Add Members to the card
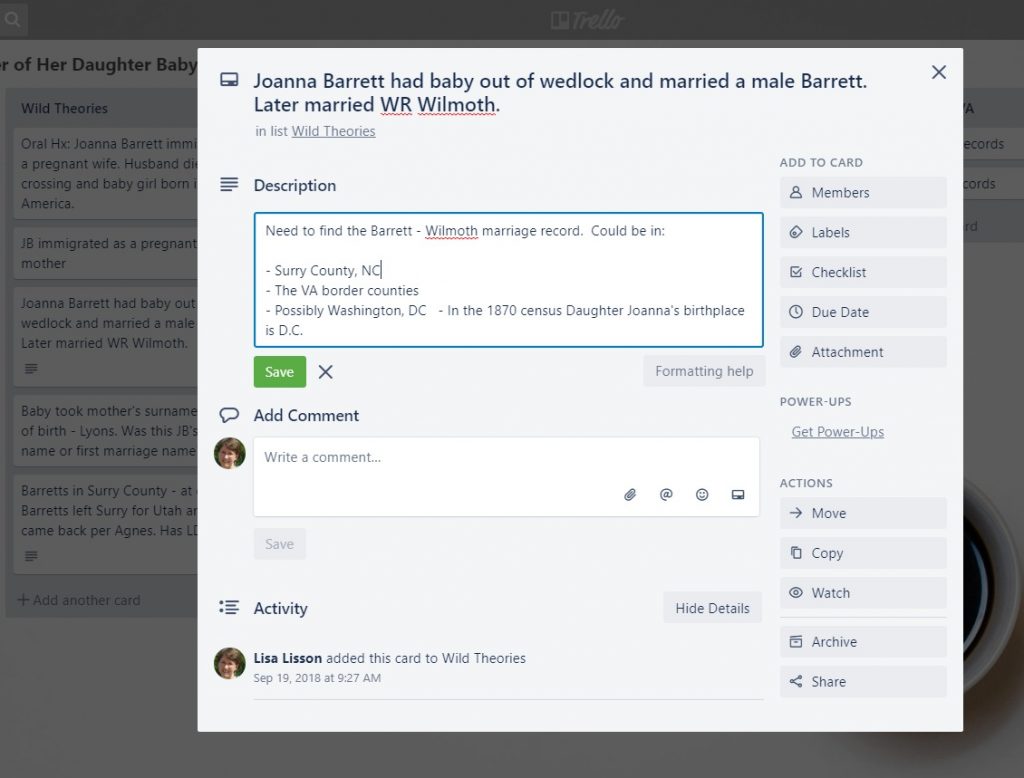The width and height of the screenshot is (1024, 778). coord(863,193)
